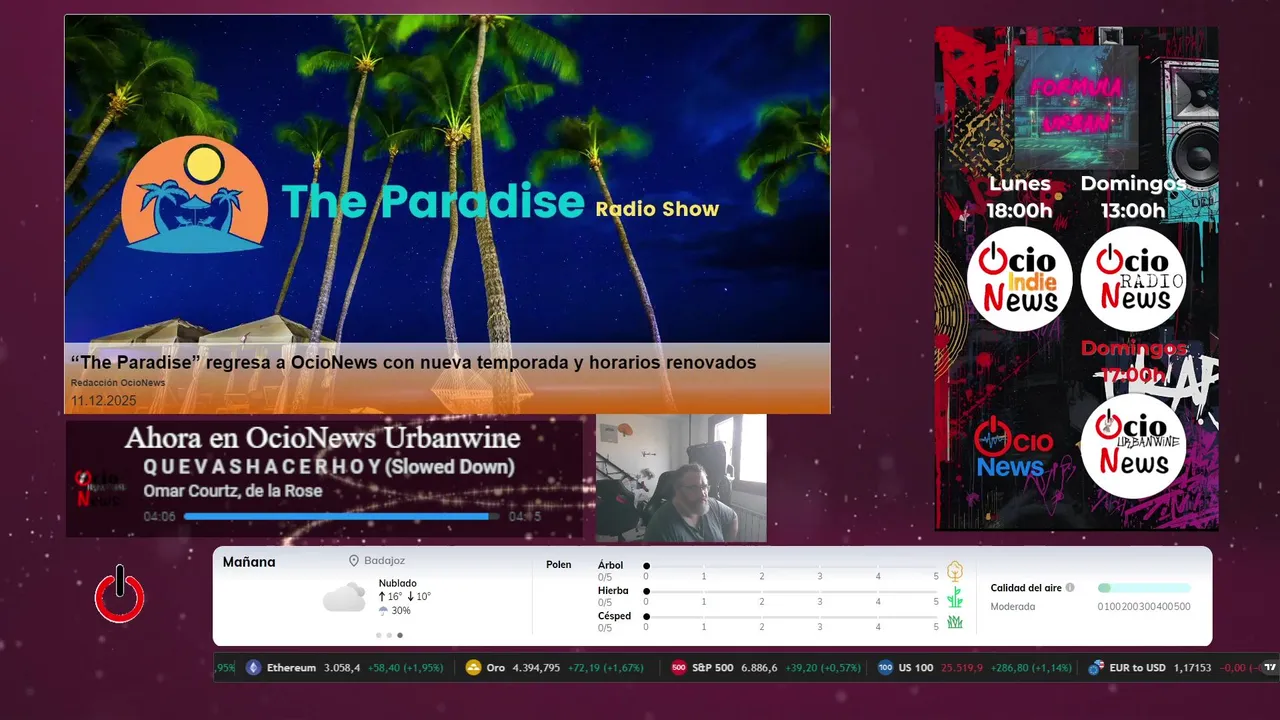Image resolution: width=1280 pixels, height=720 pixels.
Task: Click the tree pollen icon beside Árbol
Action: [955, 571]
